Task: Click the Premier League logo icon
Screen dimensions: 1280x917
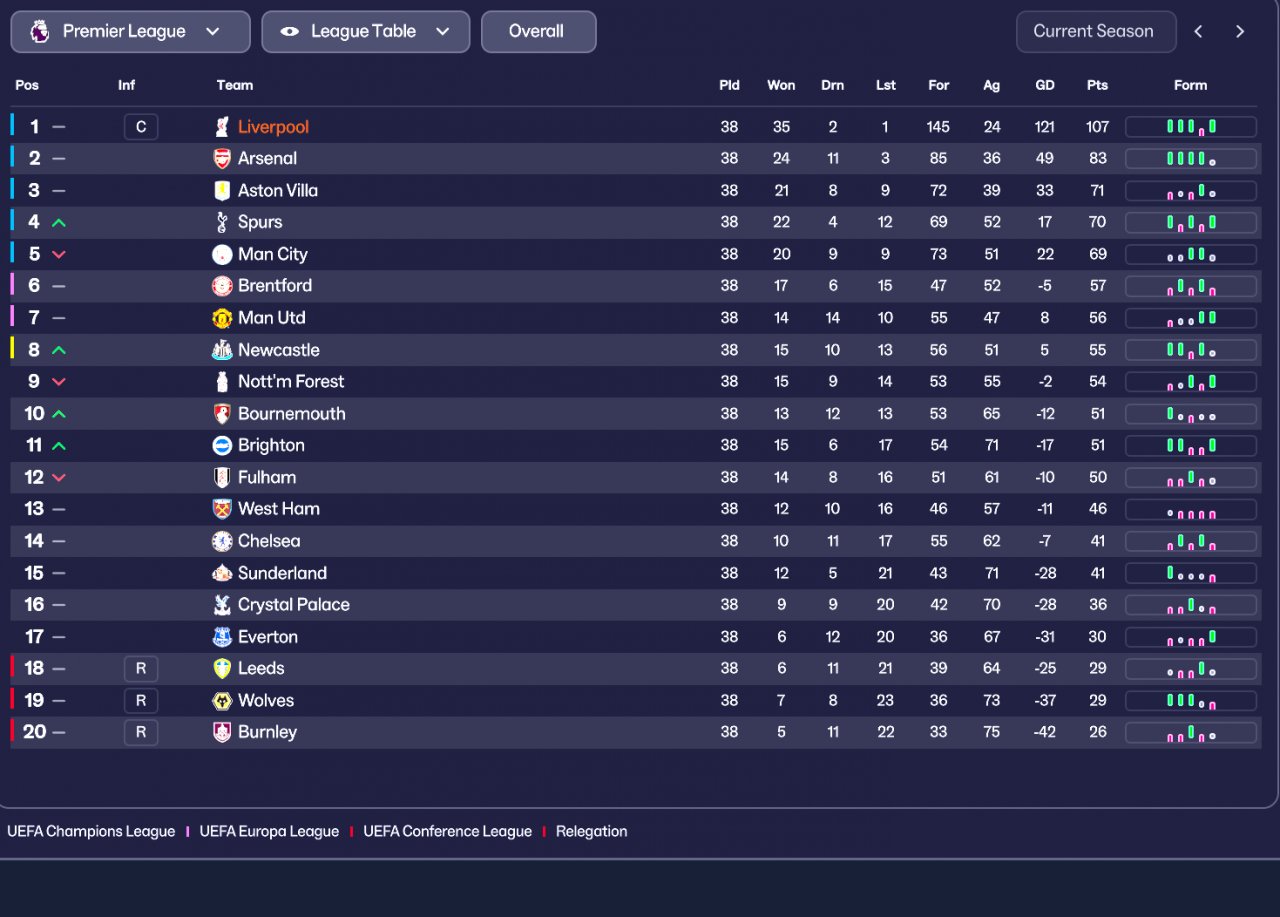Action: (x=39, y=32)
